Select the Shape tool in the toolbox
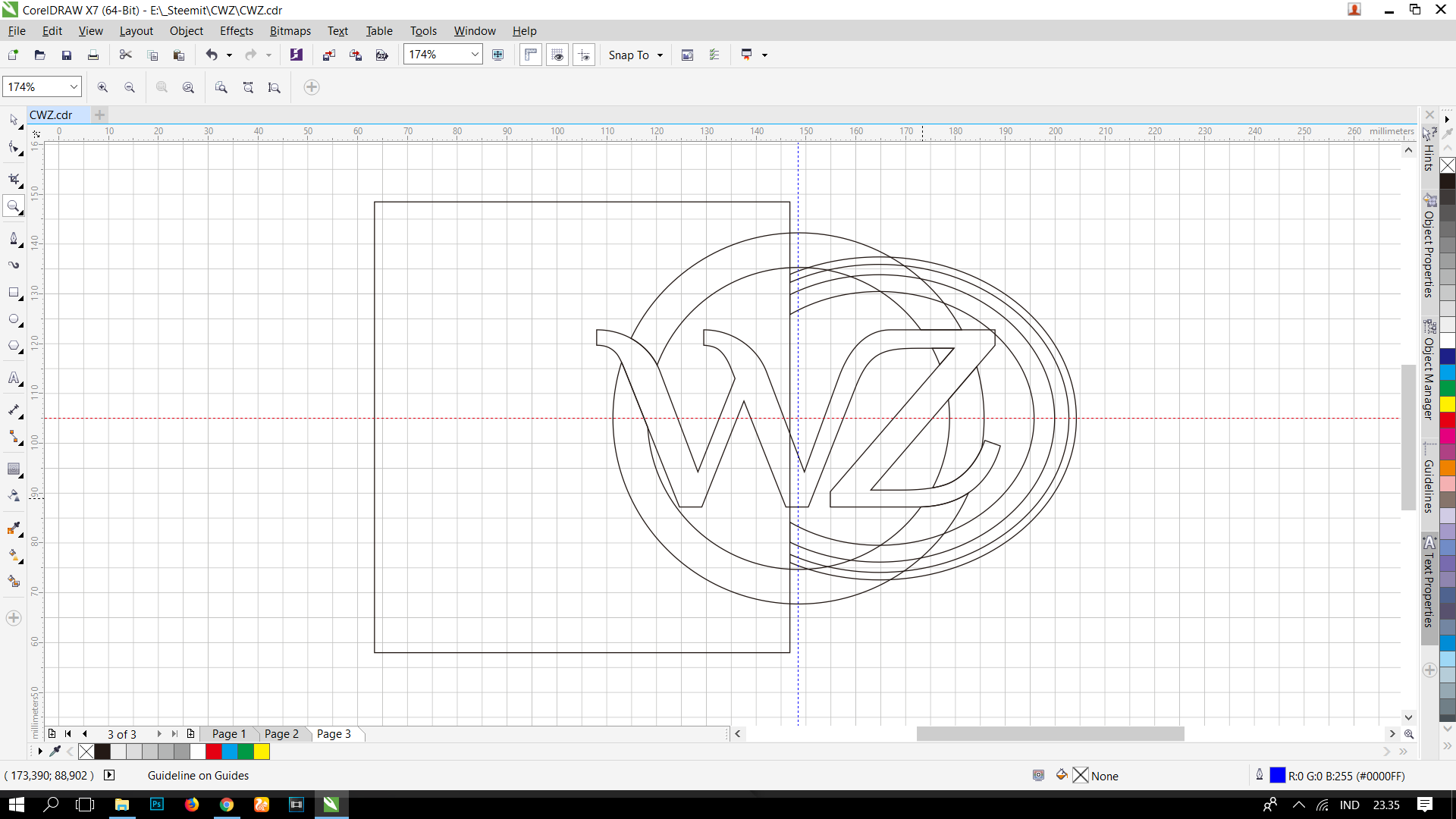Screen dimensions: 1456x819 click(14, 148)
